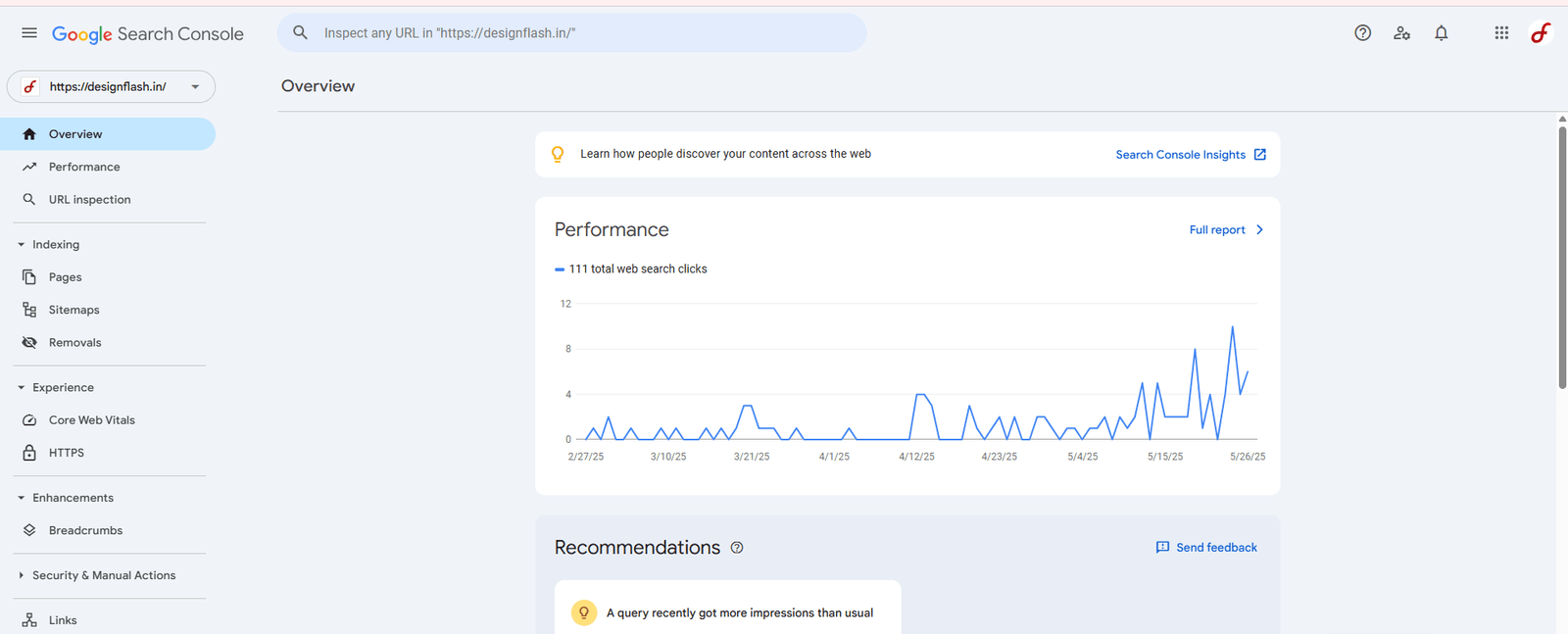Click the Links network icon
The height and width of the screenshot is (634, 1568).
[x=29, y=620]
